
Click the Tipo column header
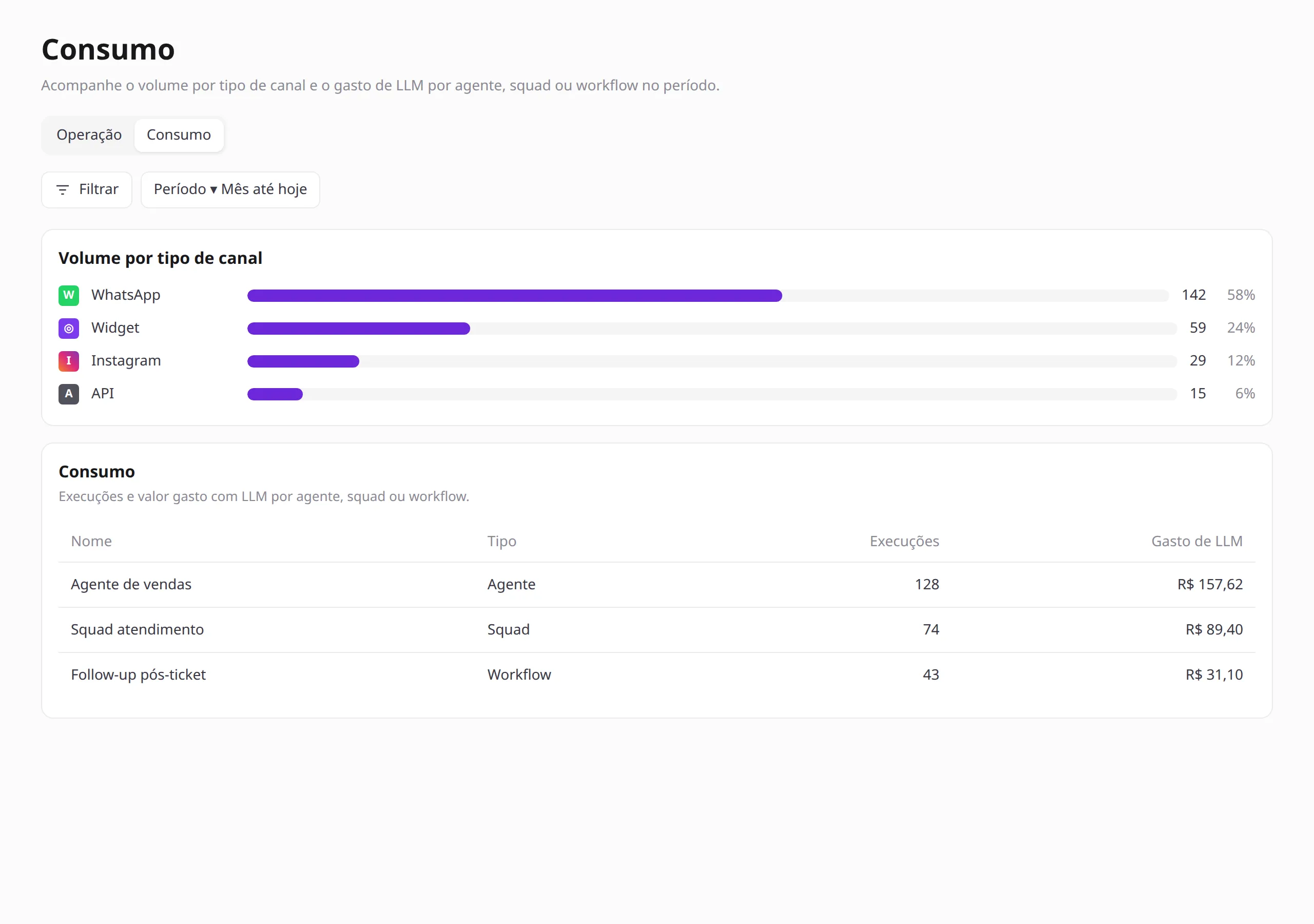pyautogui.click(x=502, y=541)
